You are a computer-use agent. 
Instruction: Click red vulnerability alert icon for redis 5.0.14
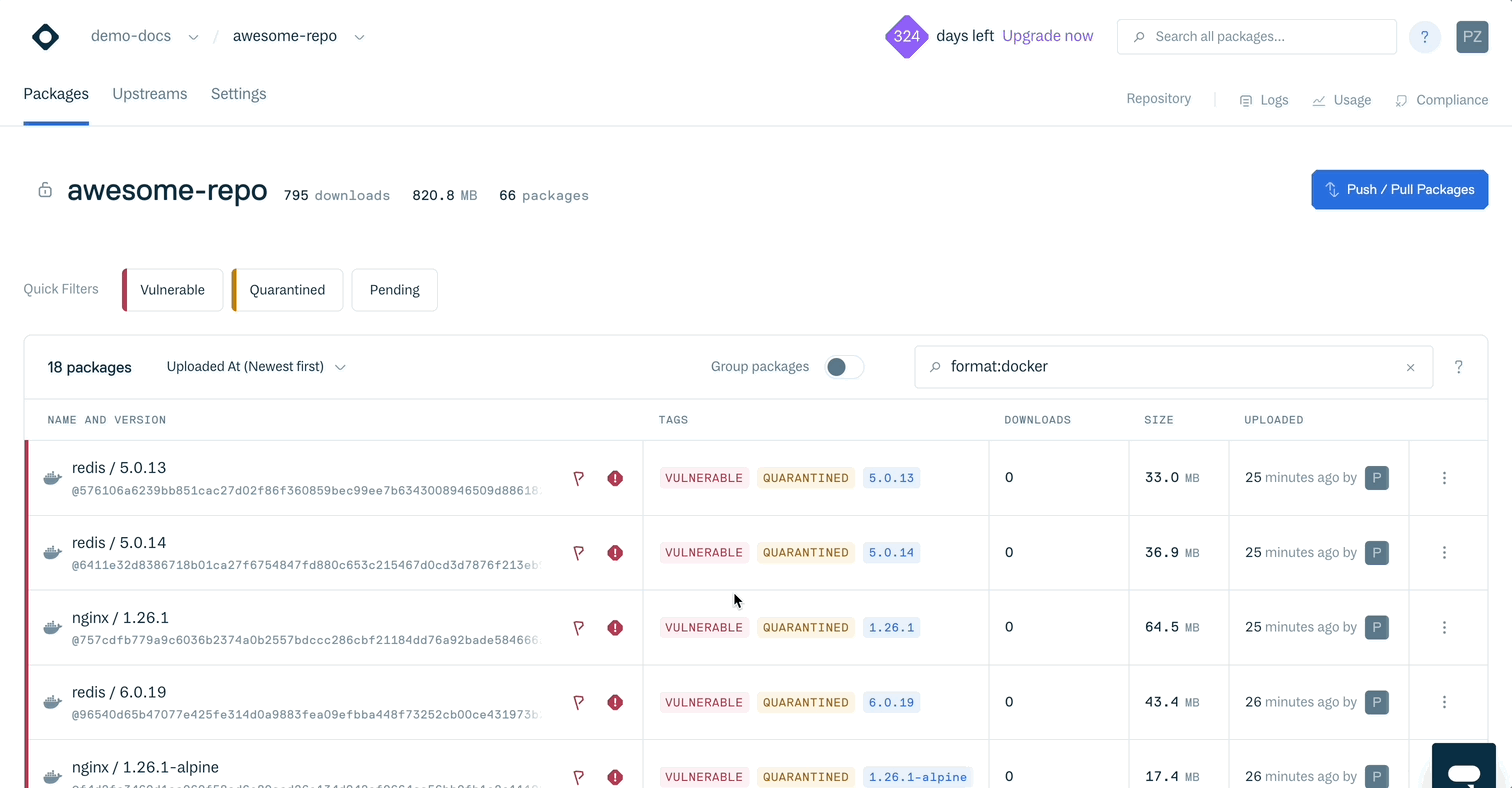(615, 553)
